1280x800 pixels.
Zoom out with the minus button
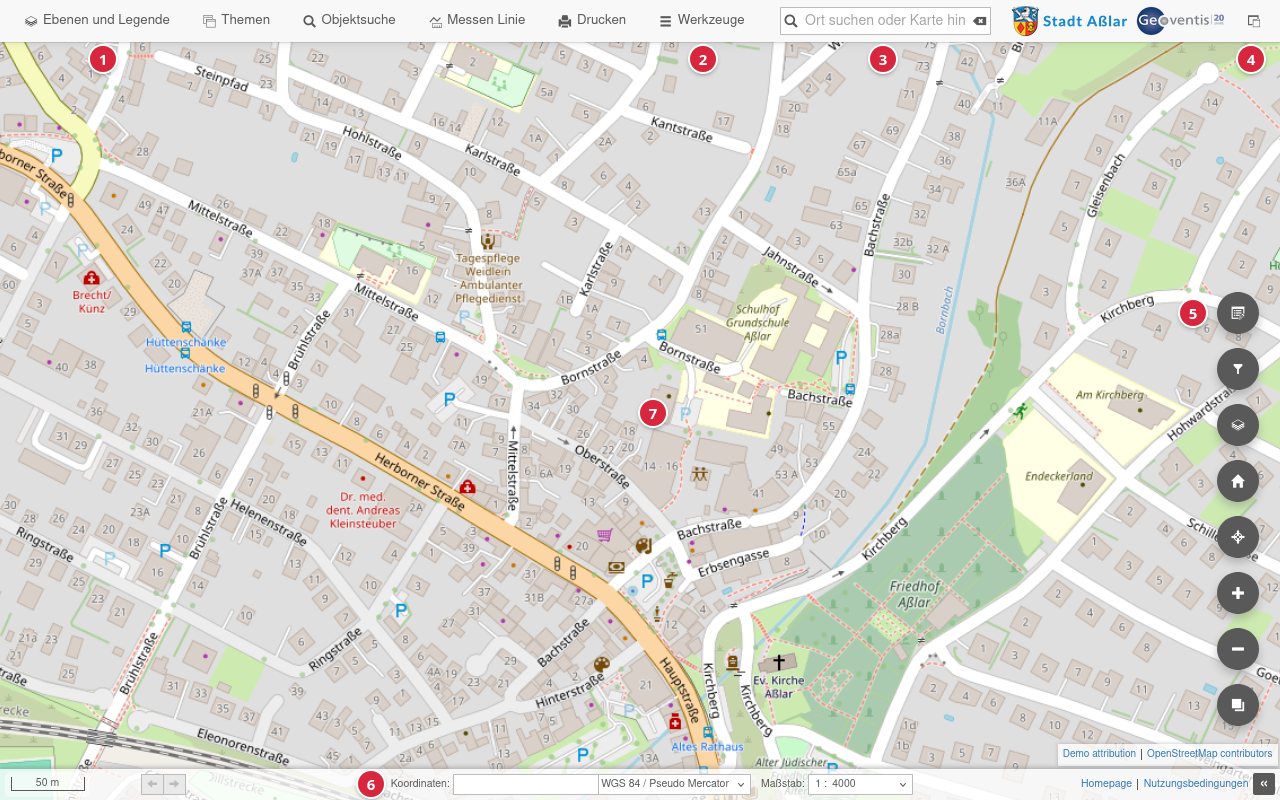point(1238,649)
